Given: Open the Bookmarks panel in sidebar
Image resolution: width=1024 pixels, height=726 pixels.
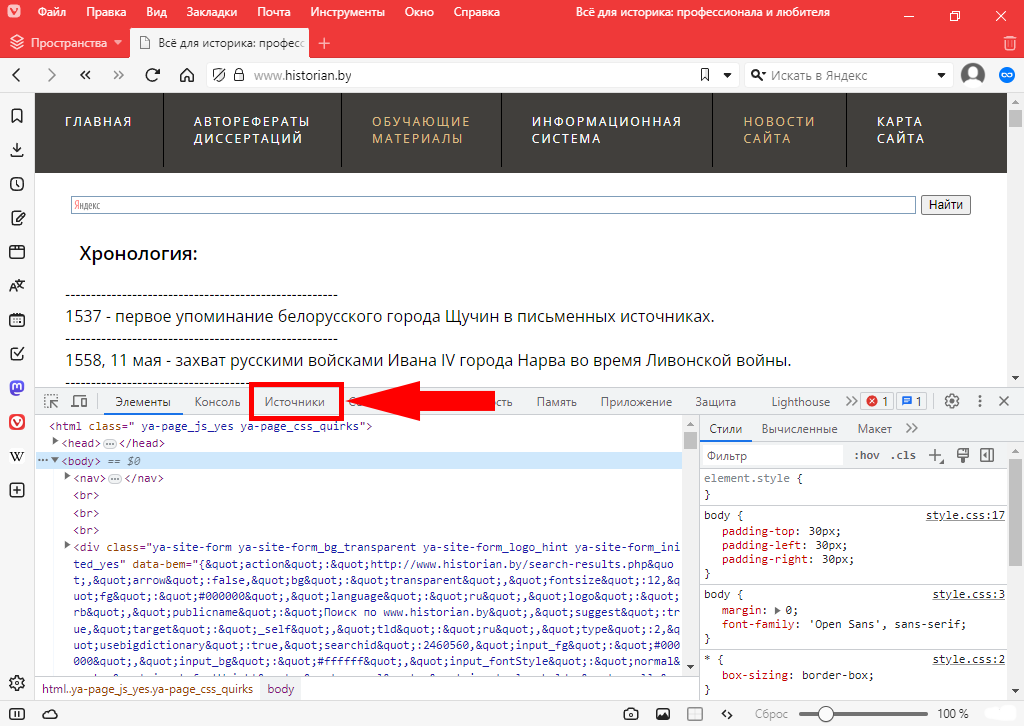Looking at the screenshot, I should pos(17,116).
